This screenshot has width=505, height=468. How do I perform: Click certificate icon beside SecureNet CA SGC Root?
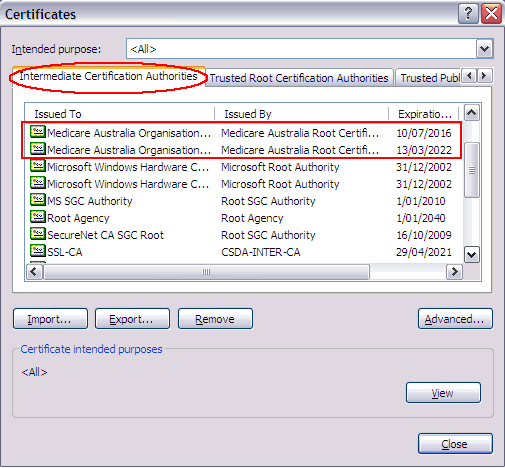pyautogui.click(x=38, y=234)
